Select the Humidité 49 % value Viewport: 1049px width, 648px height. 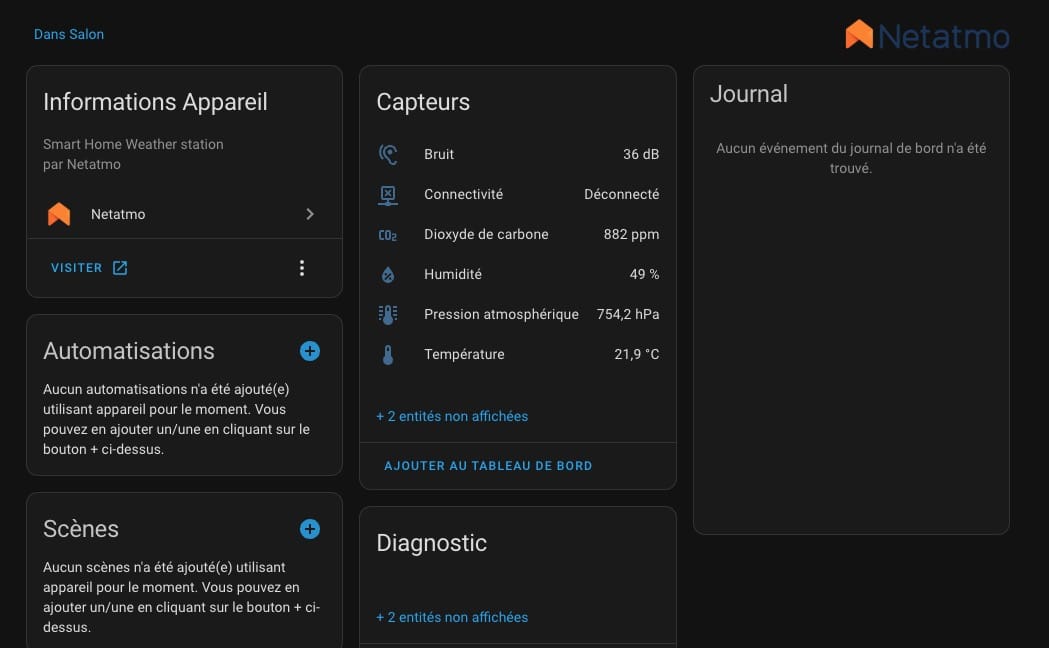click(x=644, y=274)
